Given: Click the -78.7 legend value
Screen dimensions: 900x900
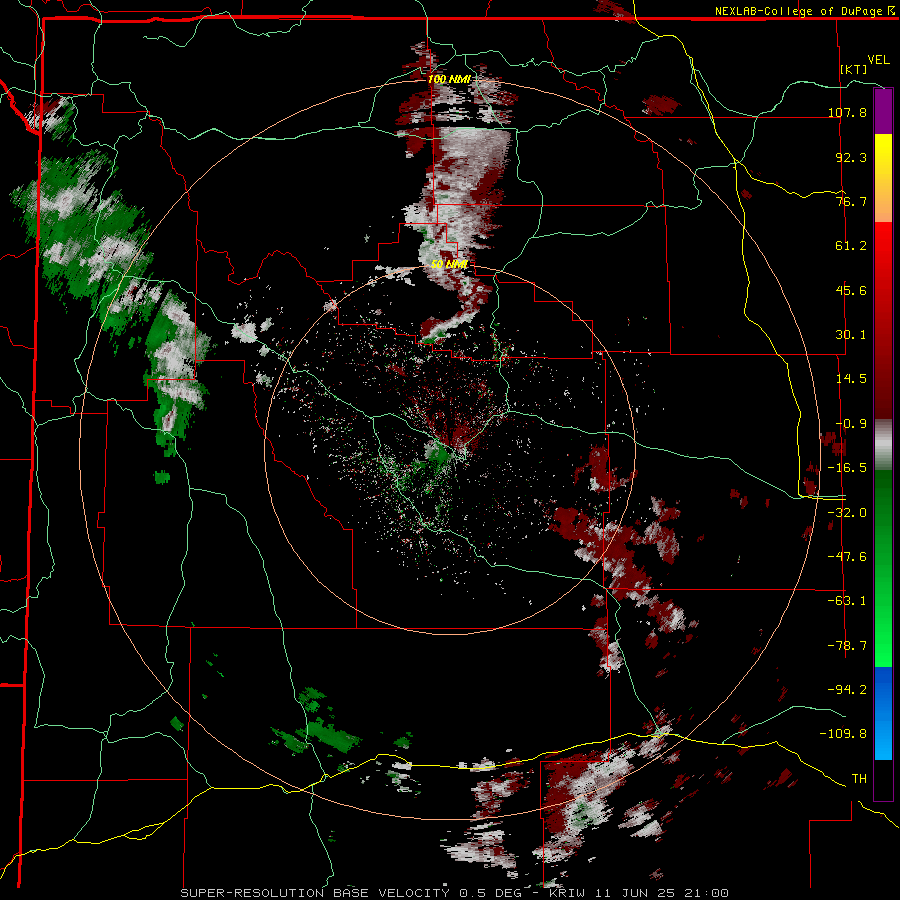Looking at the screenshot, I should pos(847,646).
